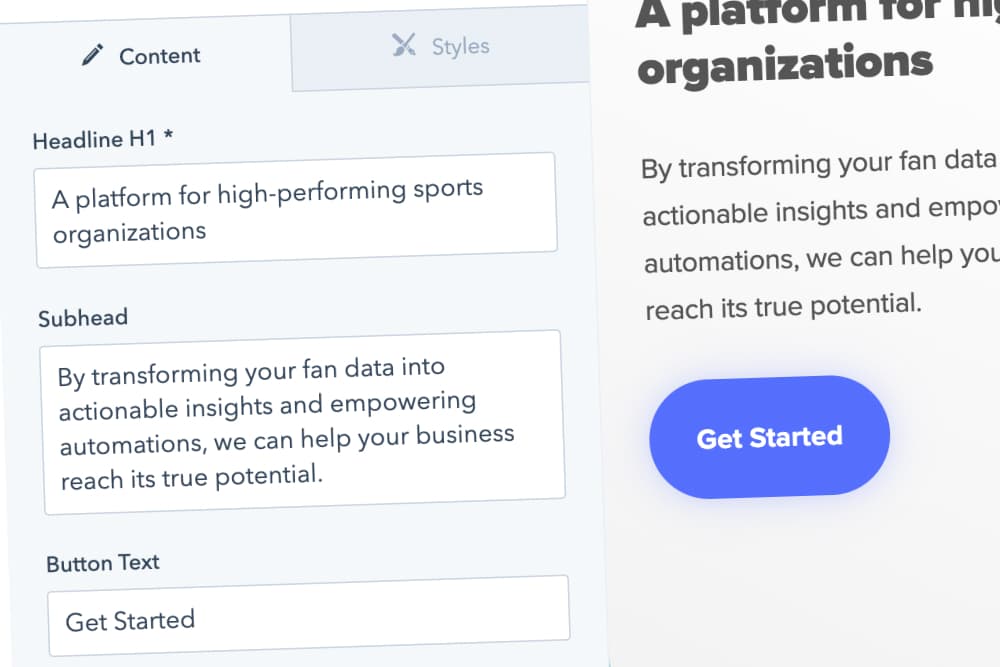1000x667 pixels.
Task: Focus the Headline H1 text field
Action: [296, 210]
